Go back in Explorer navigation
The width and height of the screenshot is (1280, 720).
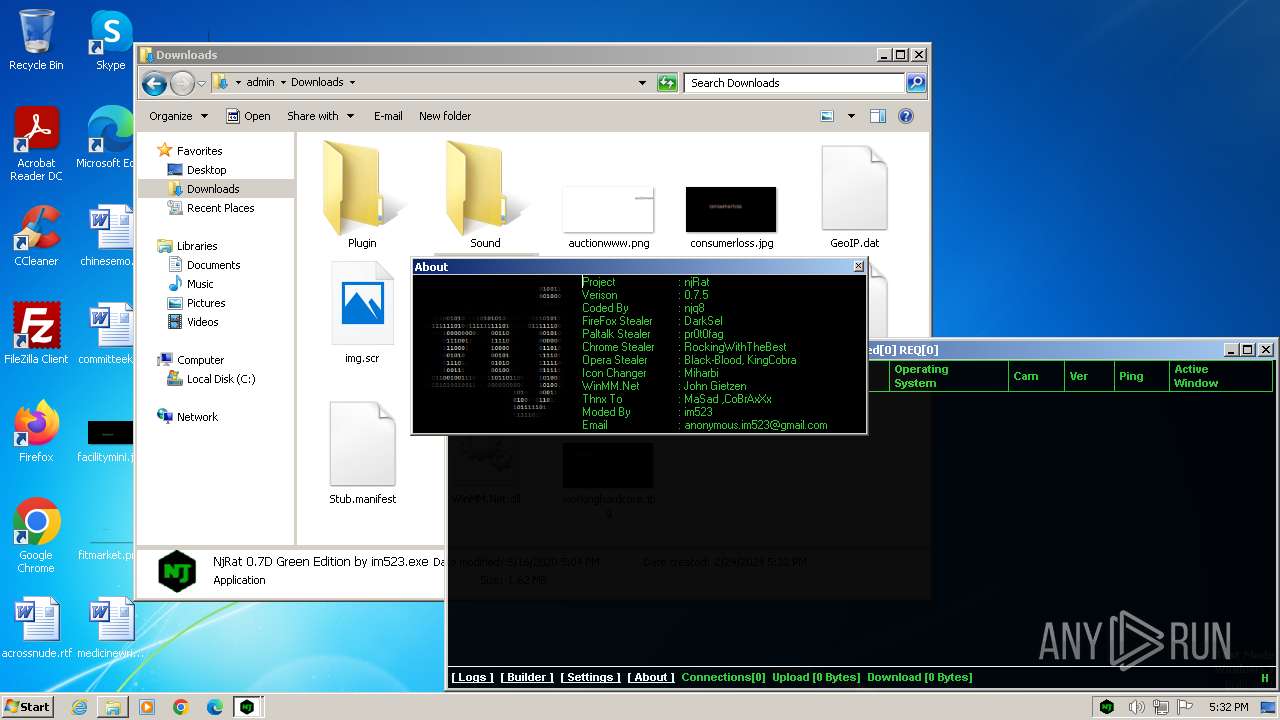pos(154,83)
